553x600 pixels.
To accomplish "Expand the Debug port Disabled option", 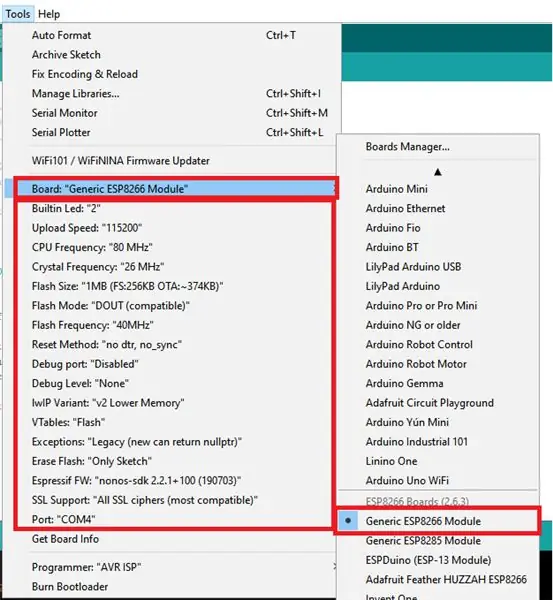I will 172,364.
